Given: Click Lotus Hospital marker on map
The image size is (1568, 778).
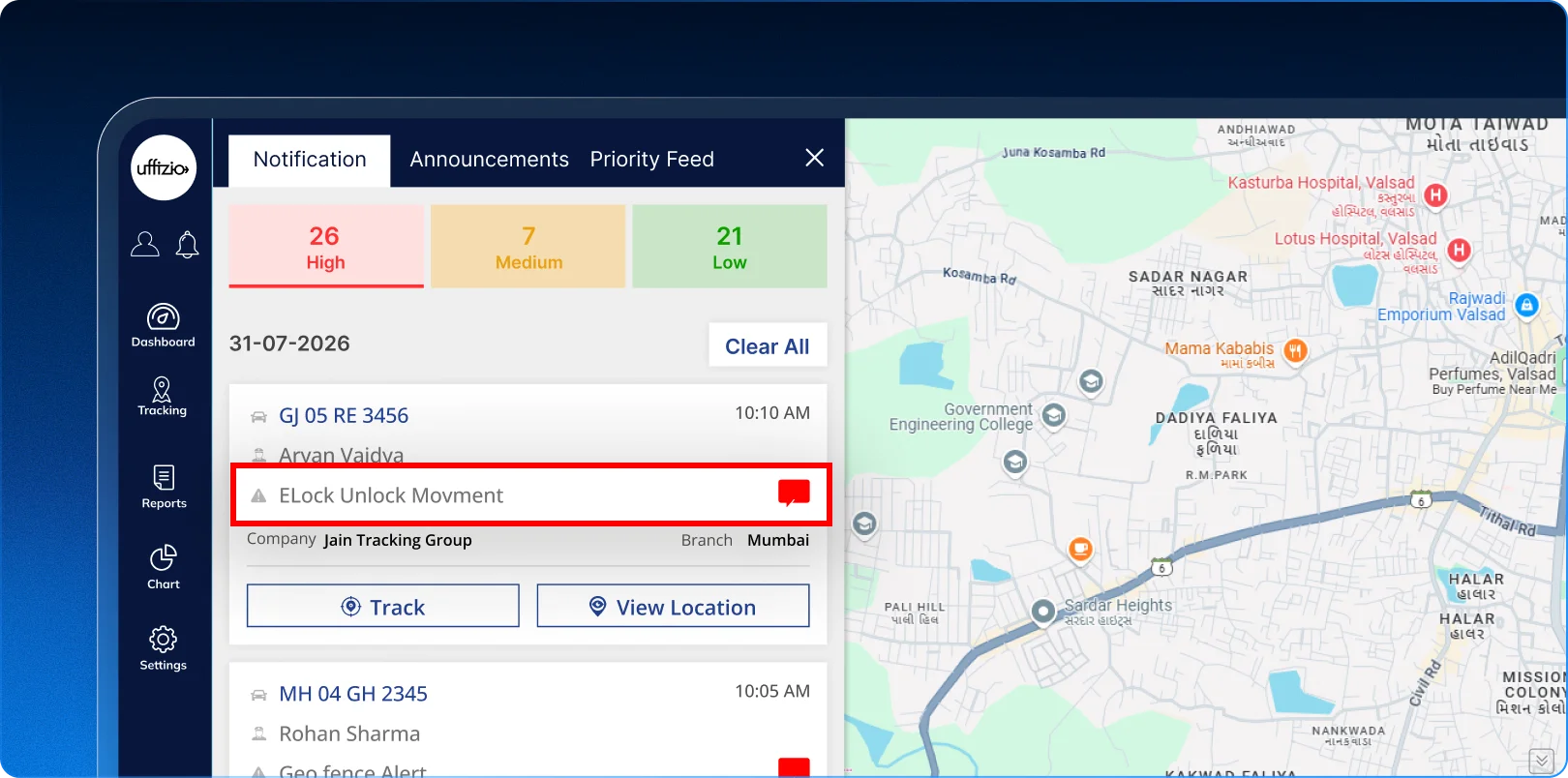Looking at the screenshot, I should coord(1460,251).
